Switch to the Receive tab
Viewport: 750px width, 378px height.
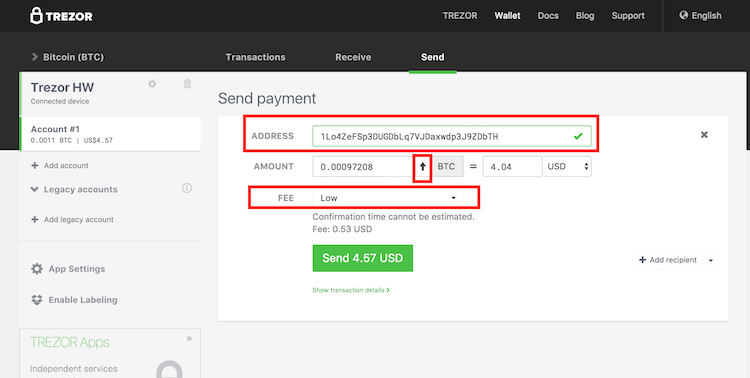point(353,57)
